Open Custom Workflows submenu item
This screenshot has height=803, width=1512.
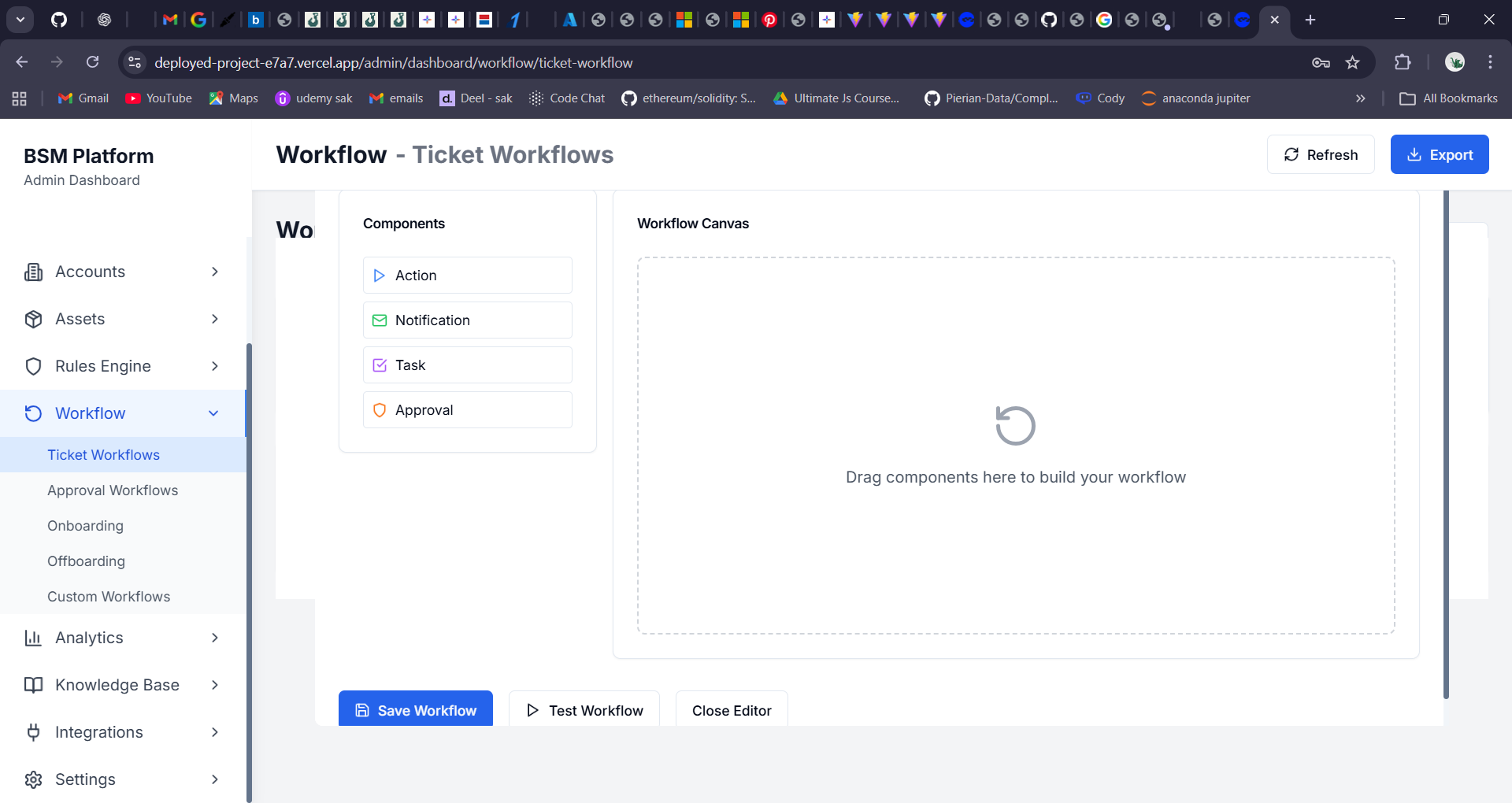tap(123, 597)
